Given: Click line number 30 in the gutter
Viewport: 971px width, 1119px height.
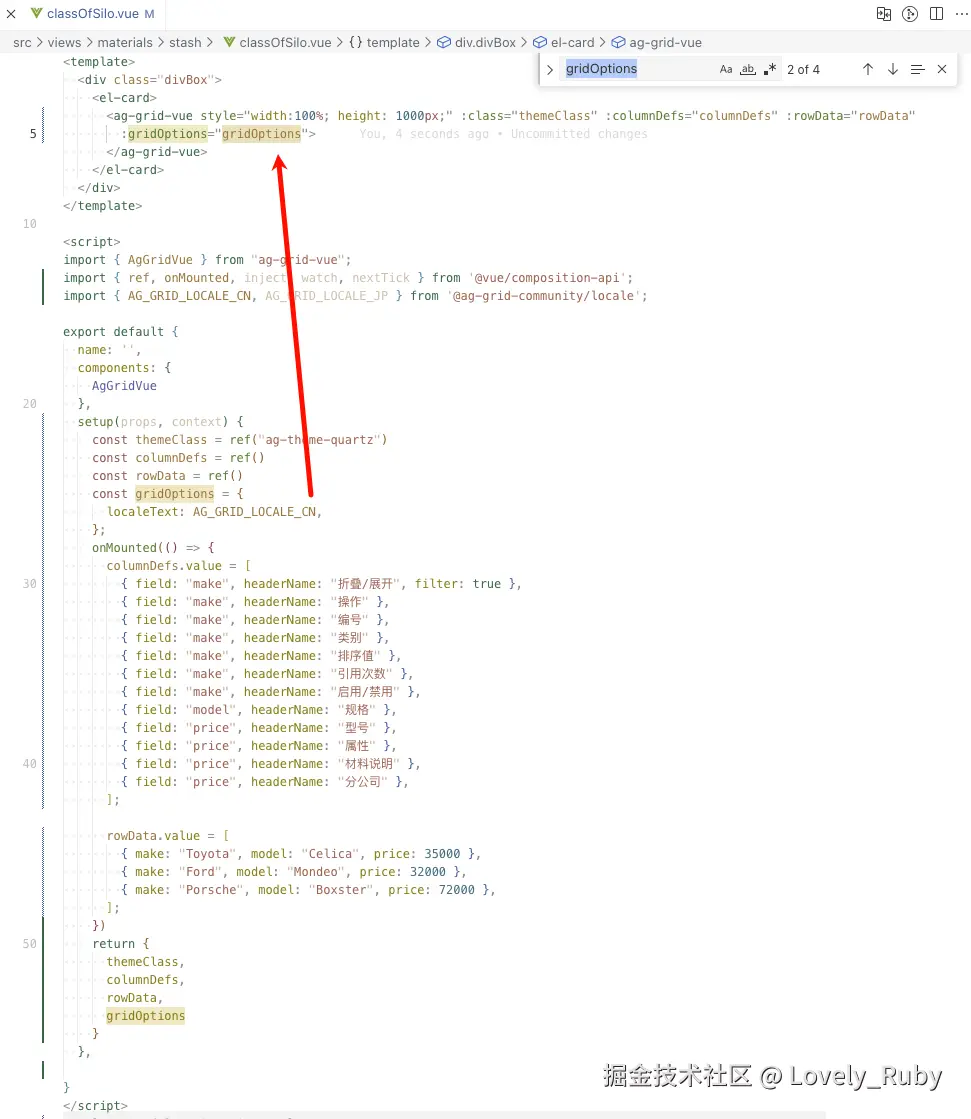Looking at the screenshot, I should 29,583.
